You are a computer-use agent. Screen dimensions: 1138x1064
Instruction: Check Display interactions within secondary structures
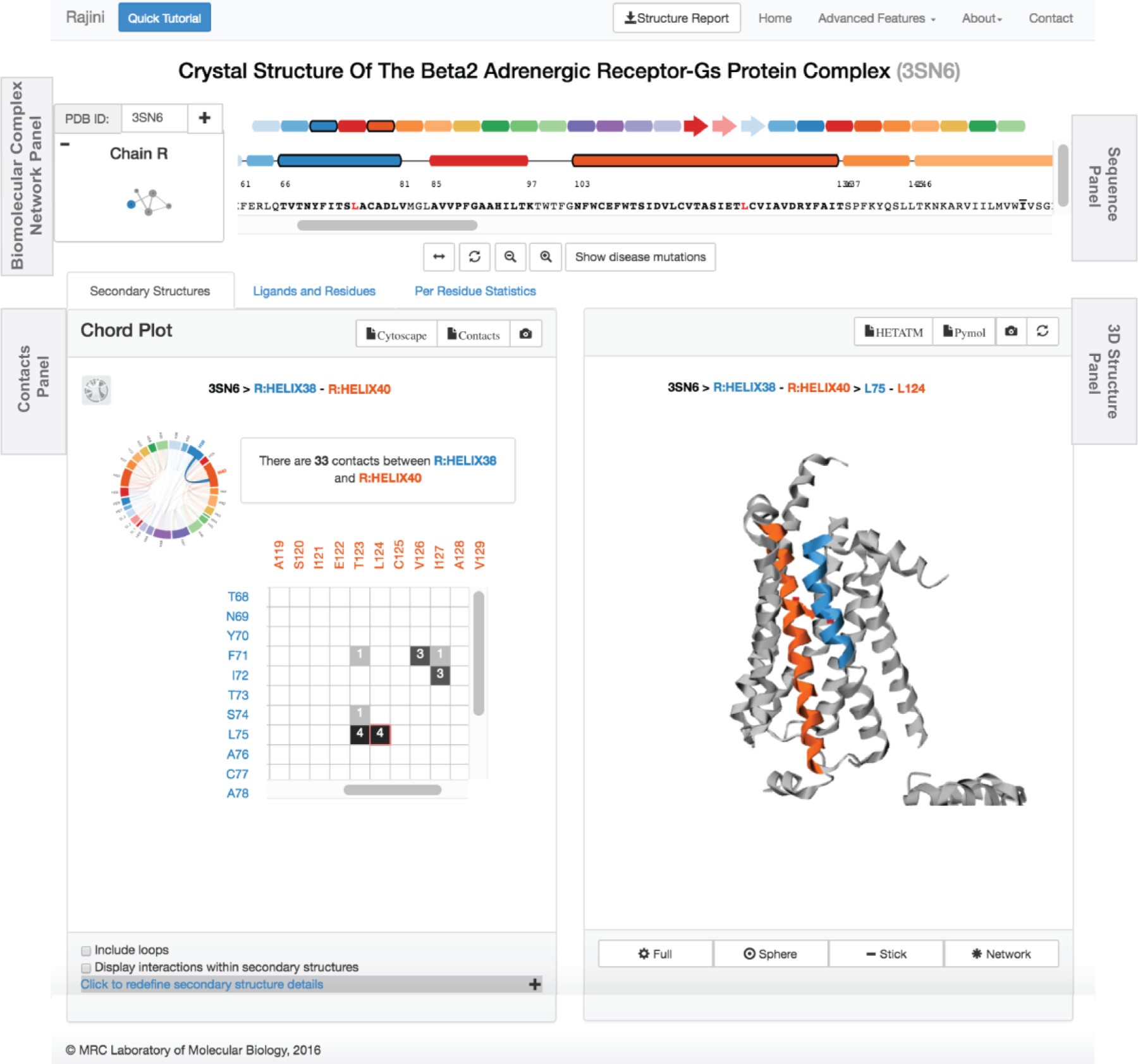coord(86,968)
